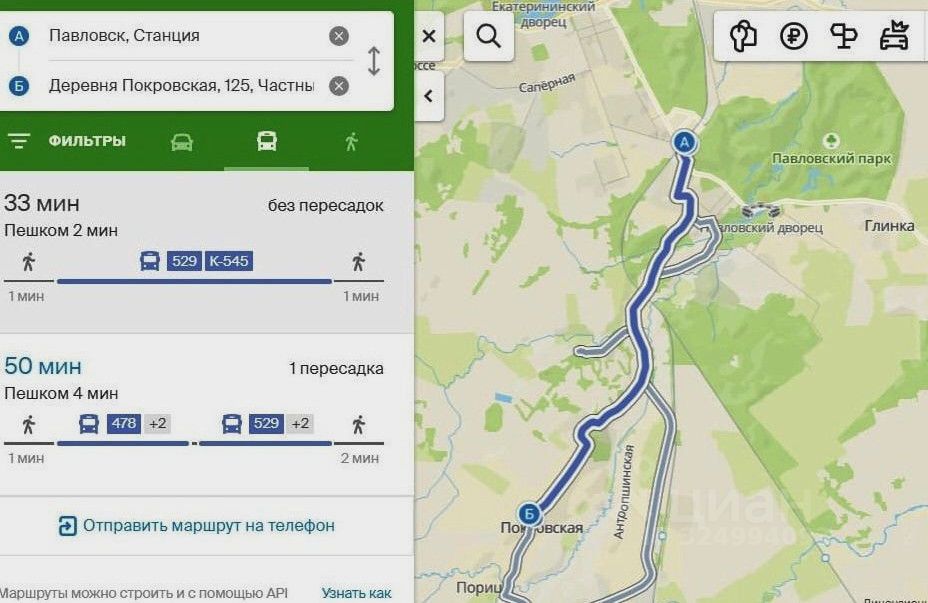Swap start and destination points
Screen dimensions: 928x603
coord(373,61)
